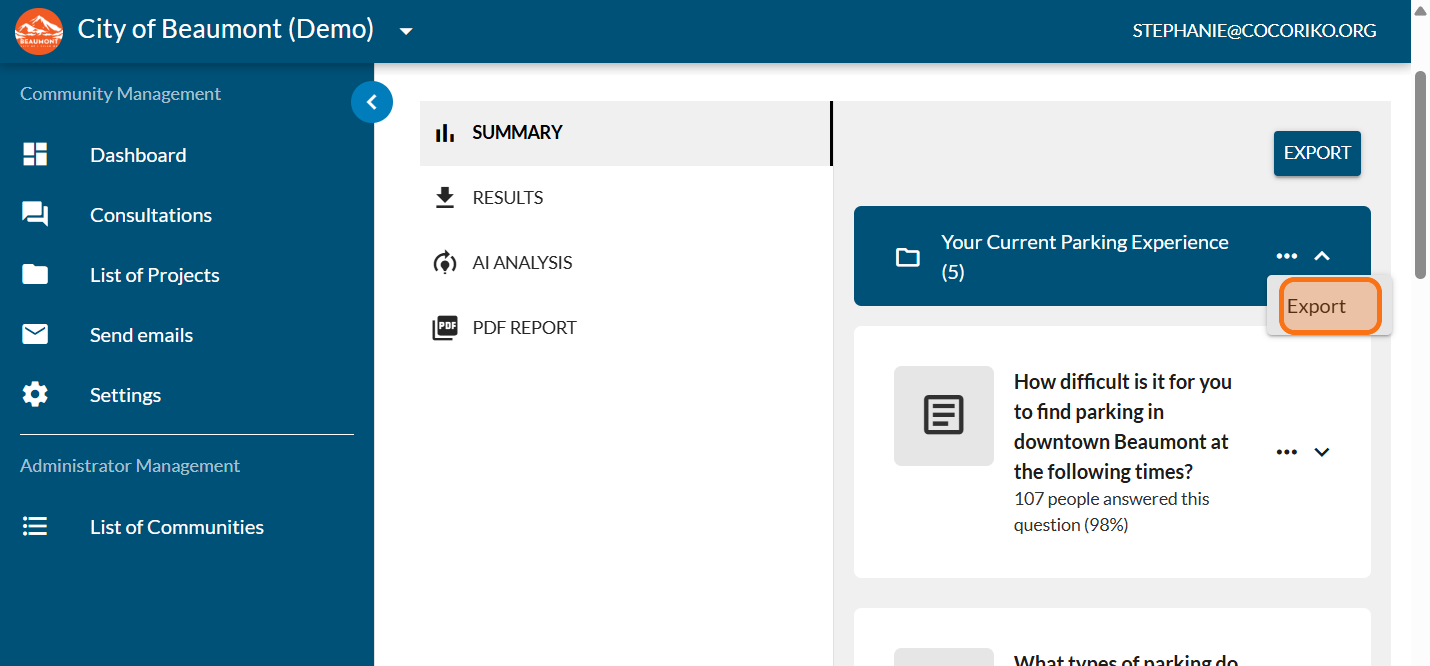Collapse the sidebar with the round arrow button
Screen dimensions: 1430x666
click(372, 101)
